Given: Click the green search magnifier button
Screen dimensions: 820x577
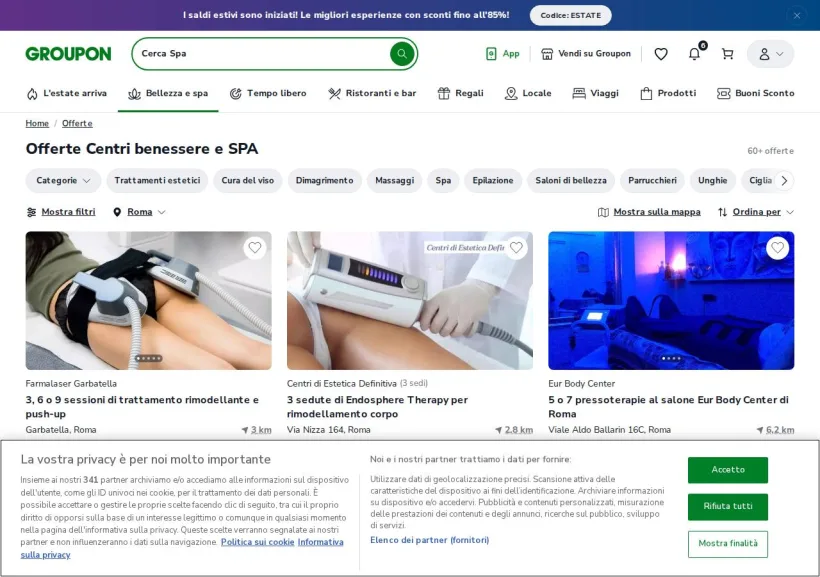Looking at the screenshot, I should pyautogui.click(x=402, y=53).
